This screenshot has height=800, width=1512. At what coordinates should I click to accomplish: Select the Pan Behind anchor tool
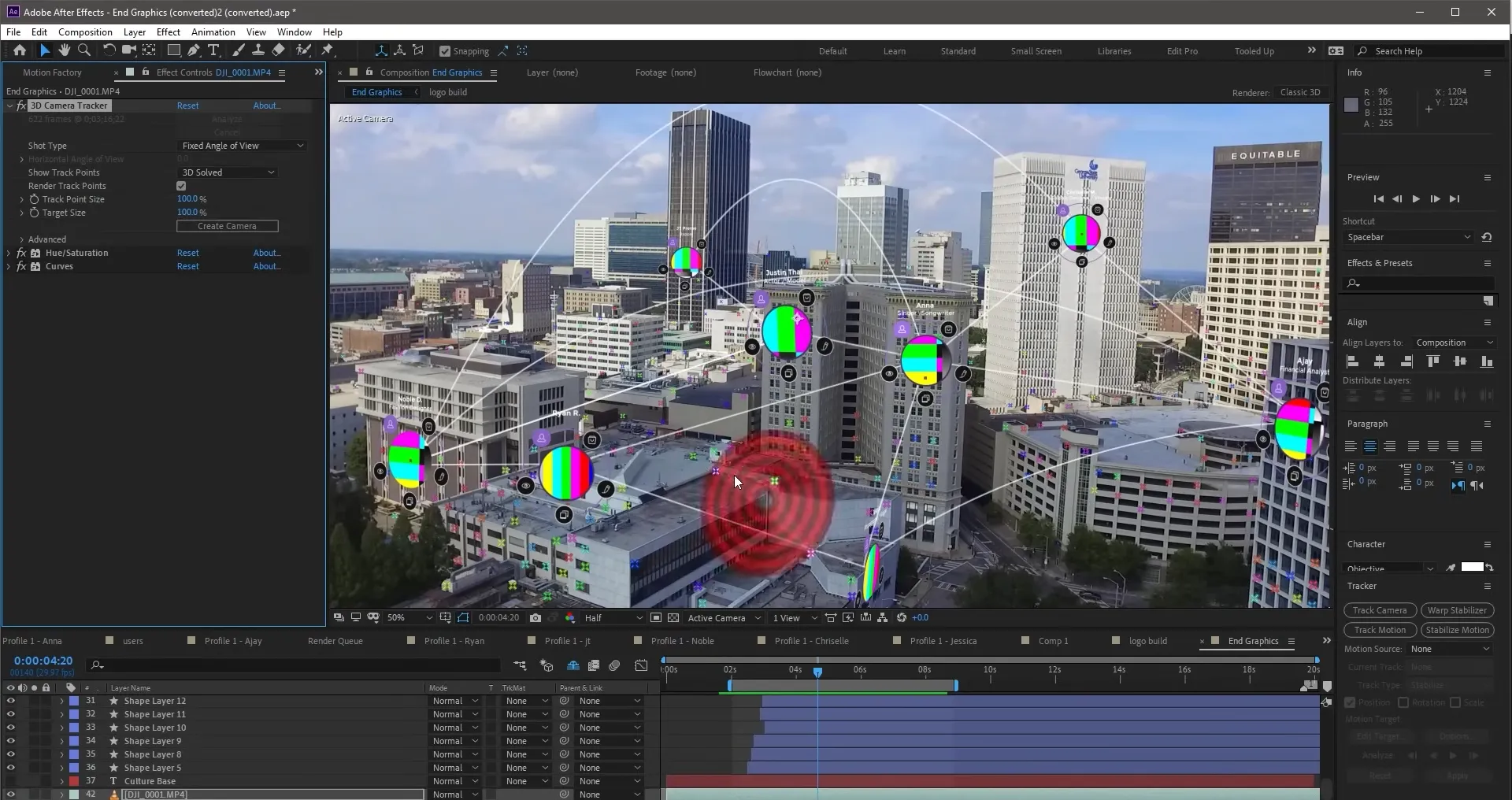(149, 50)
